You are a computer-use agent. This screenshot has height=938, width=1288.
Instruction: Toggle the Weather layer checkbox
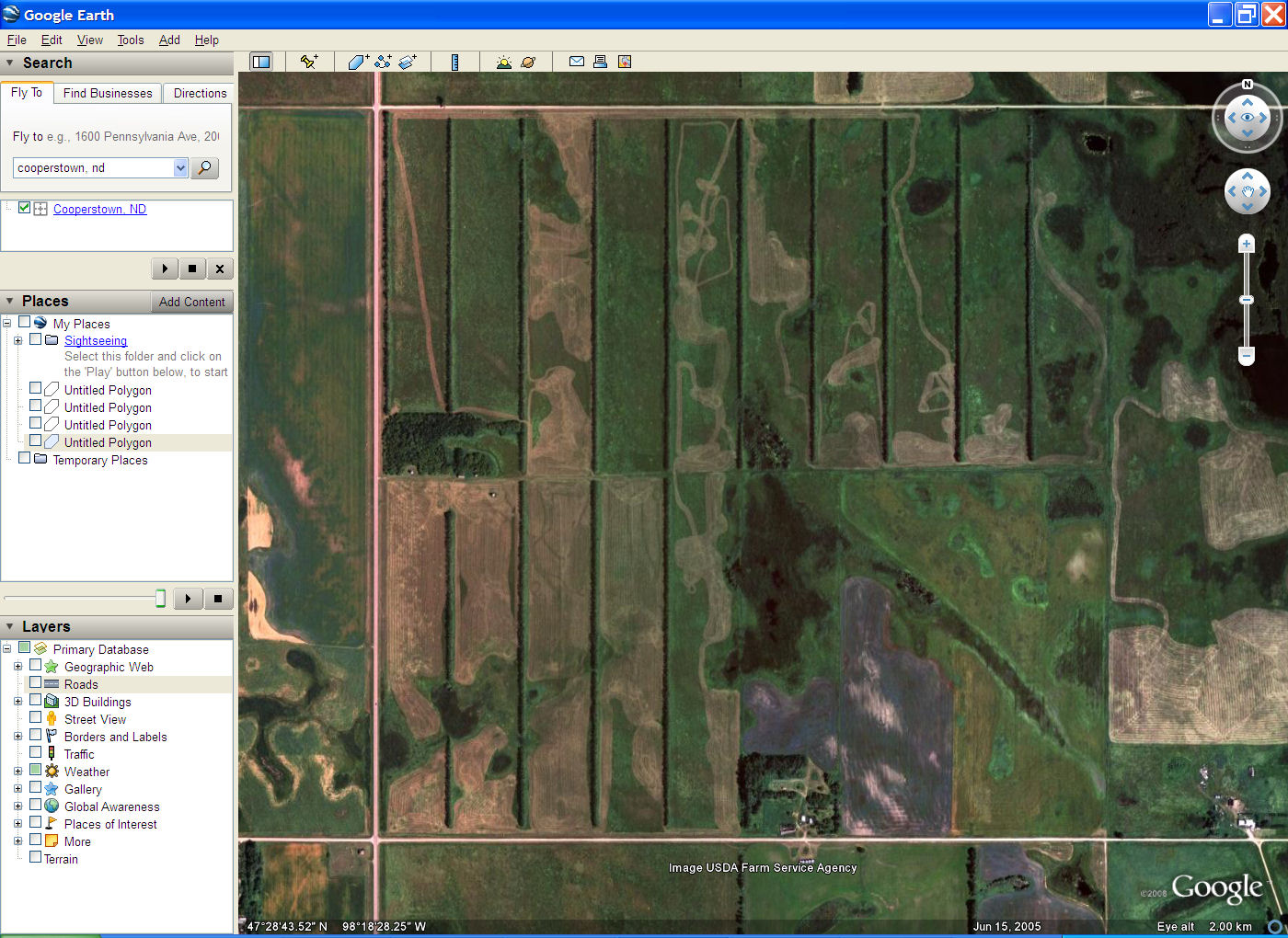36,771
